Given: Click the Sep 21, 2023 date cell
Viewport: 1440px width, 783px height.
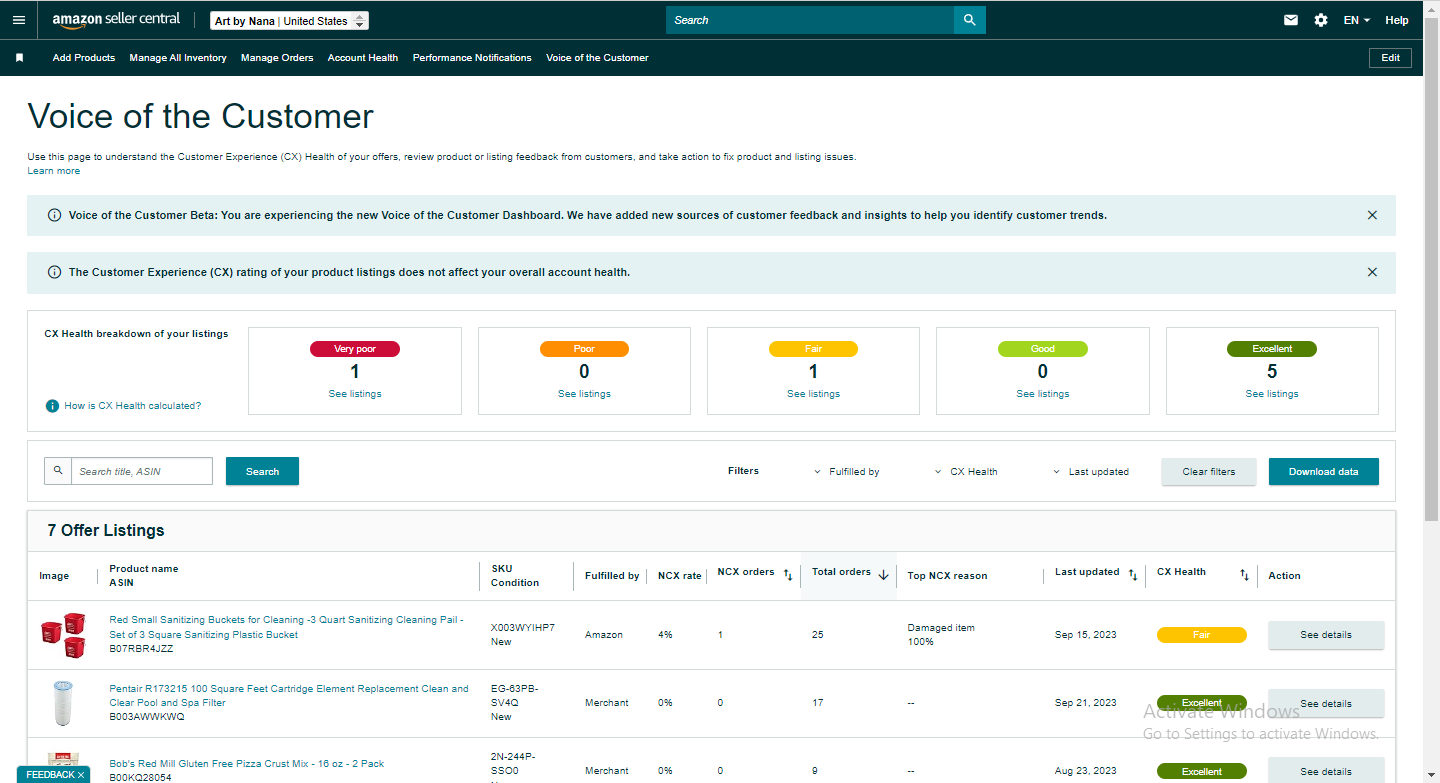Looking at the screenshot, I should pos(1086,703).
